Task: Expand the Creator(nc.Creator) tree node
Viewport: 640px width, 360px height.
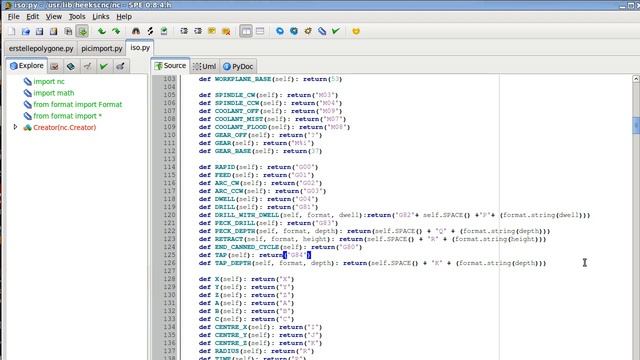Action: click(x=16, y=127)
